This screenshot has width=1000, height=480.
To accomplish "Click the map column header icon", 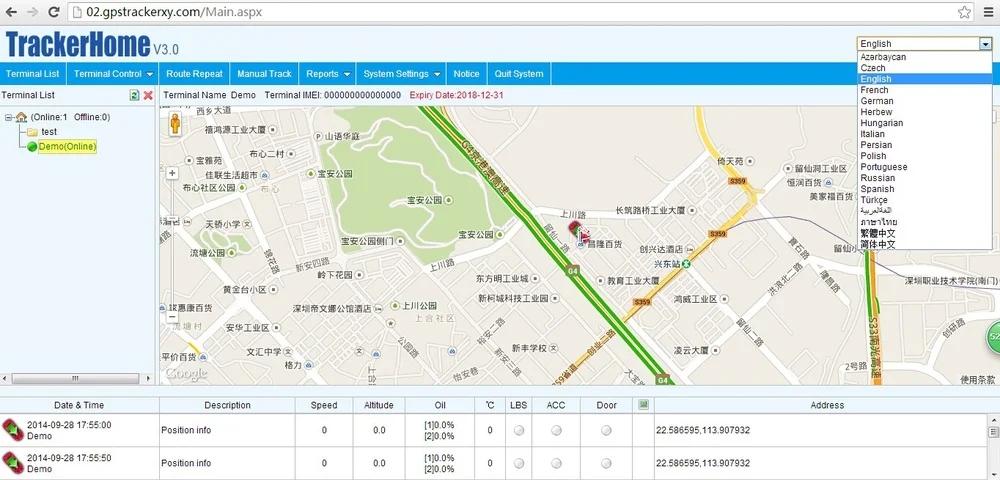I will pos(643,404).
